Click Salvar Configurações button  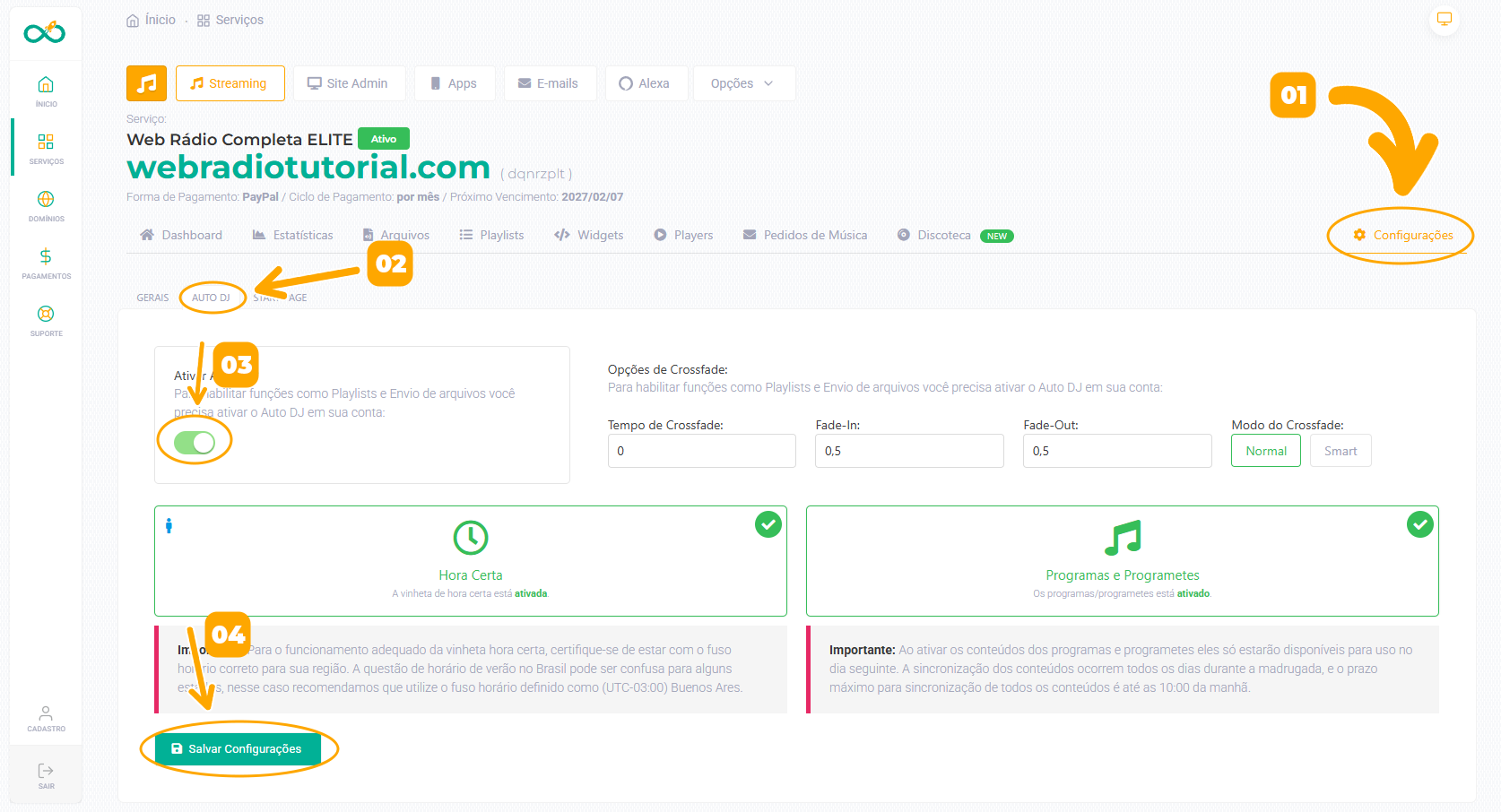coord(237,748)
